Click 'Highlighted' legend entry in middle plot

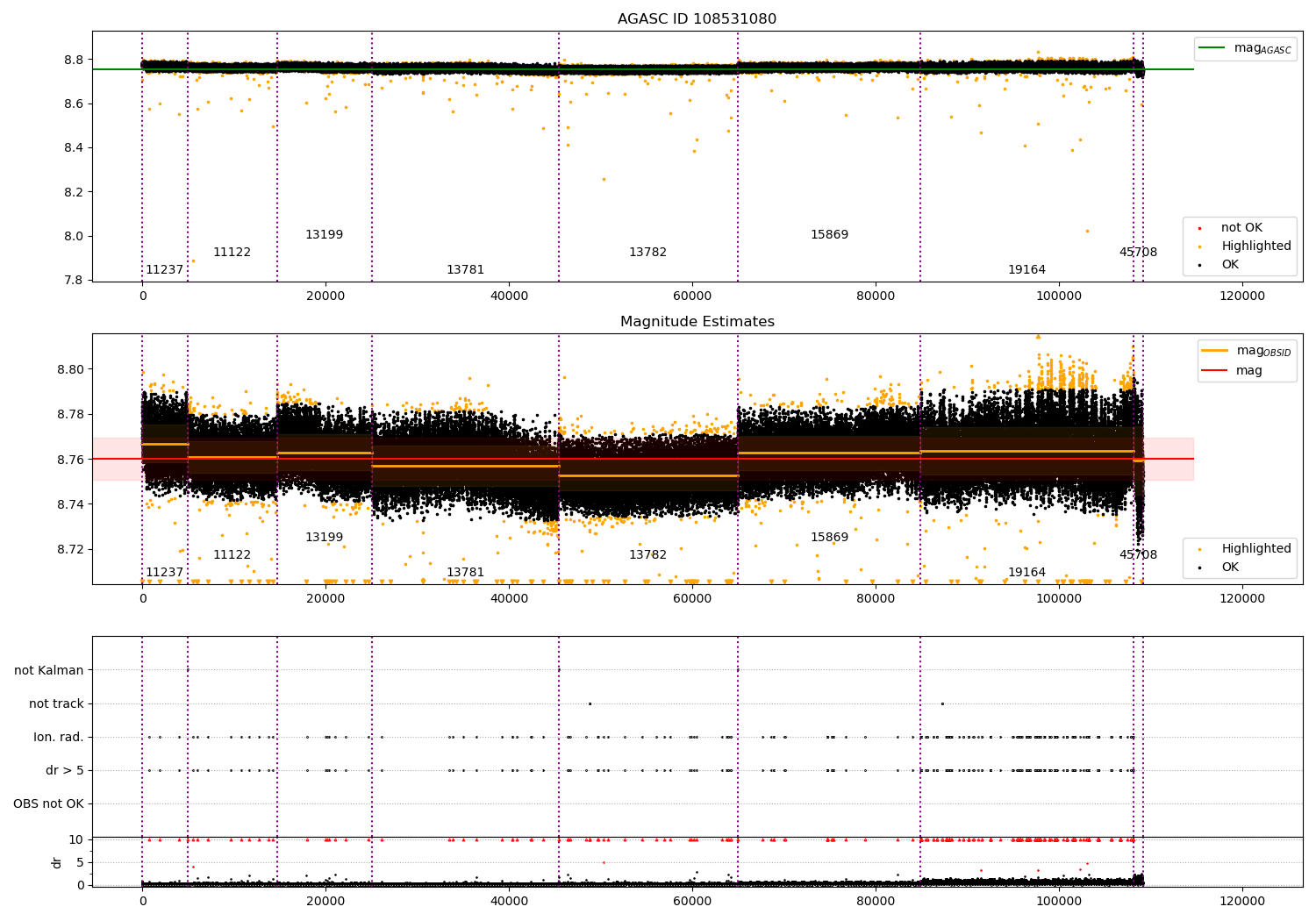click(x=1256, y=549)
